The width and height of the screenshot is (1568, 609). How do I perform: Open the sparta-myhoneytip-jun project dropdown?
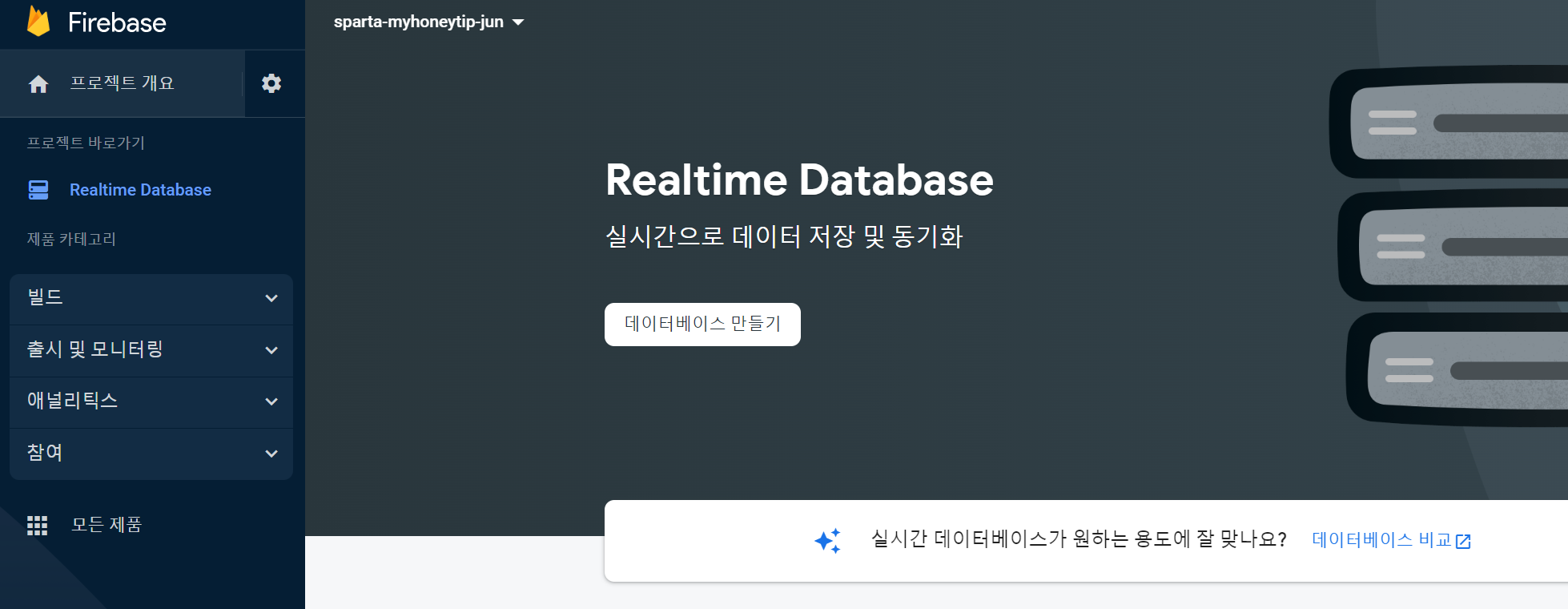pyautogui.click(x=428, y=22)
